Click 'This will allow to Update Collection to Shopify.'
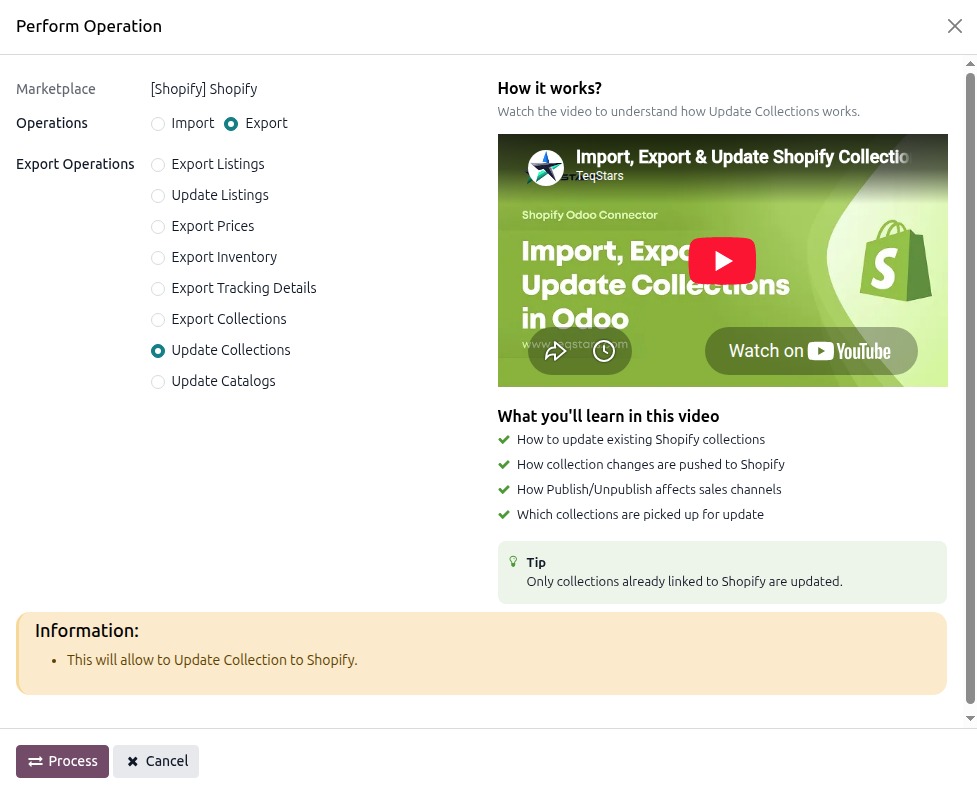This screenshot has height=789, width=977. (x=212, y=660)
